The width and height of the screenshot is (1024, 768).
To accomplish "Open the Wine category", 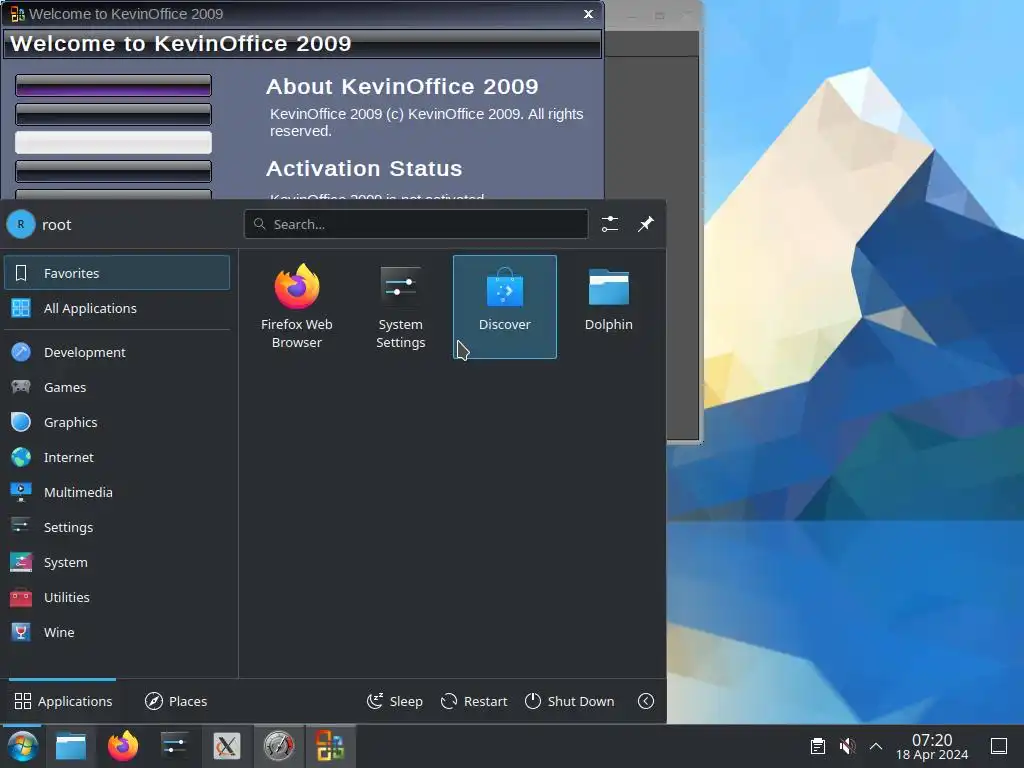I will [117, 632].
